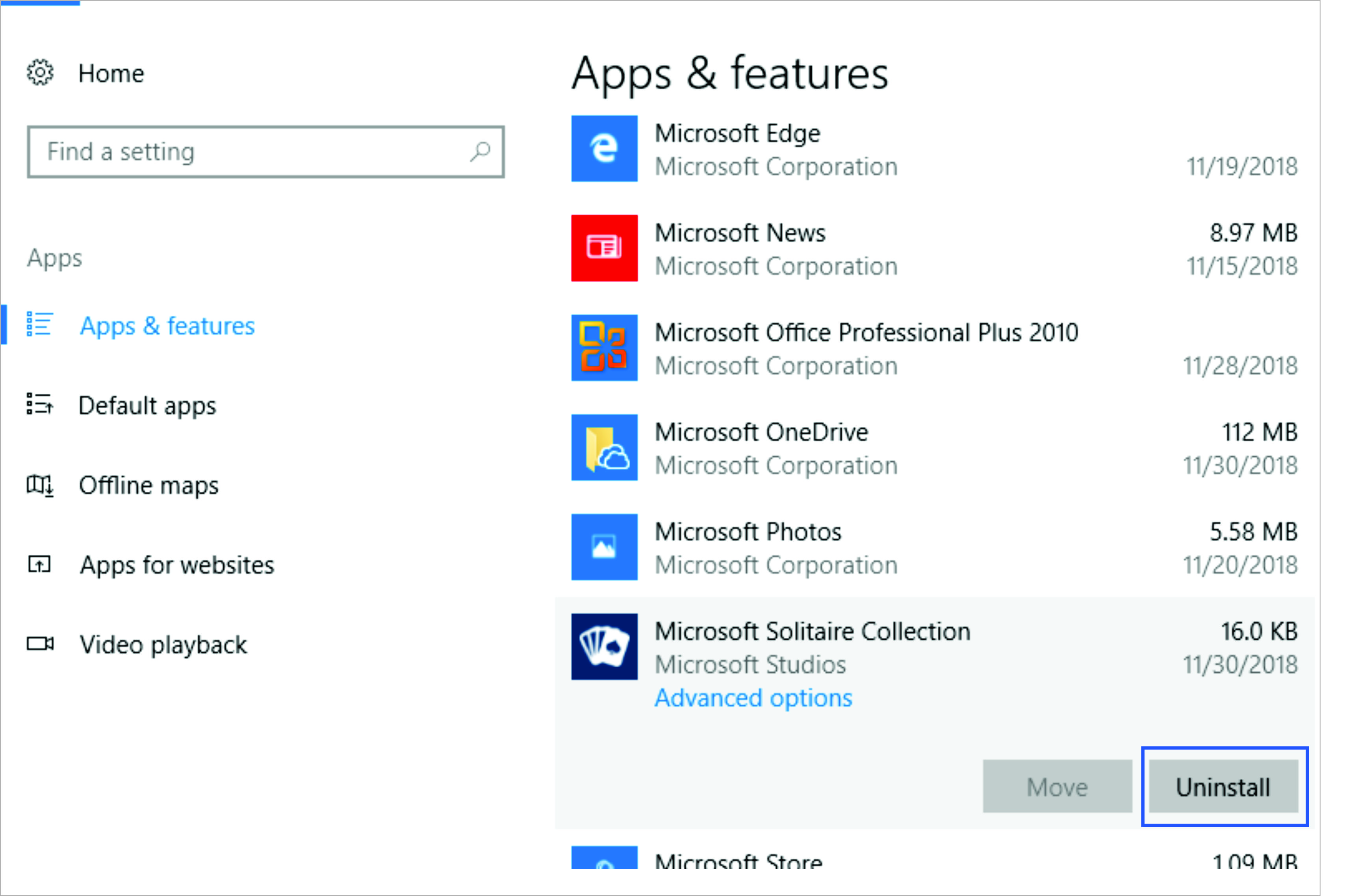Go to Offline maps settings

click(148, 485)
